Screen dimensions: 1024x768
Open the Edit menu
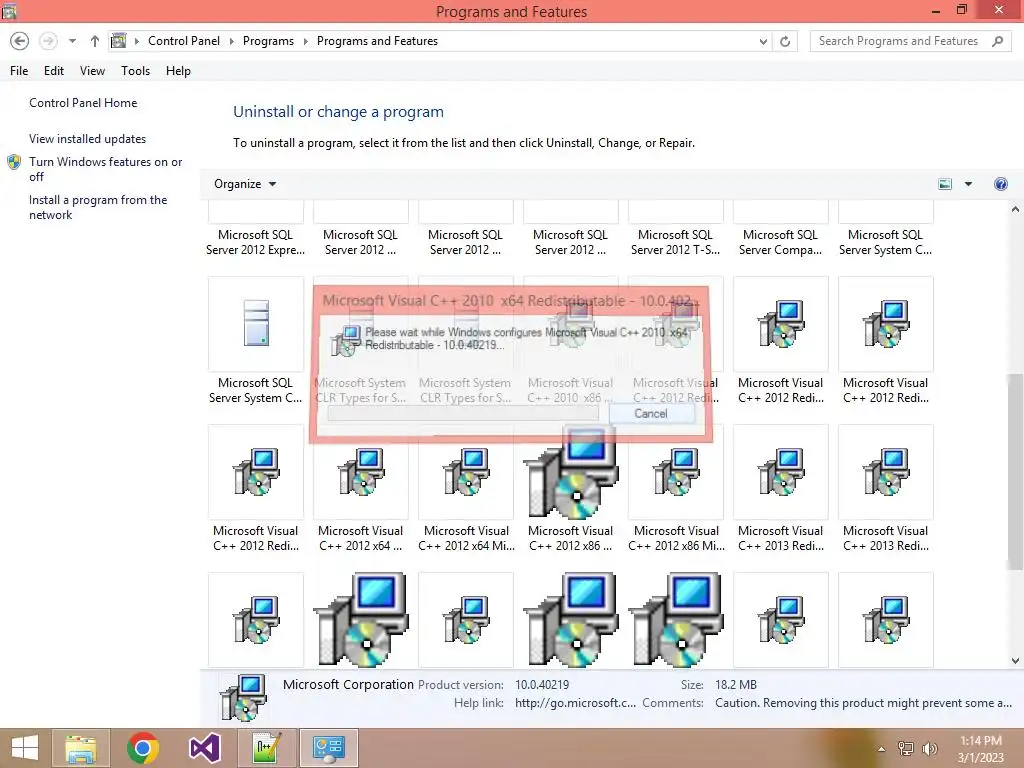pyautogui.click(x=54, y=71)
